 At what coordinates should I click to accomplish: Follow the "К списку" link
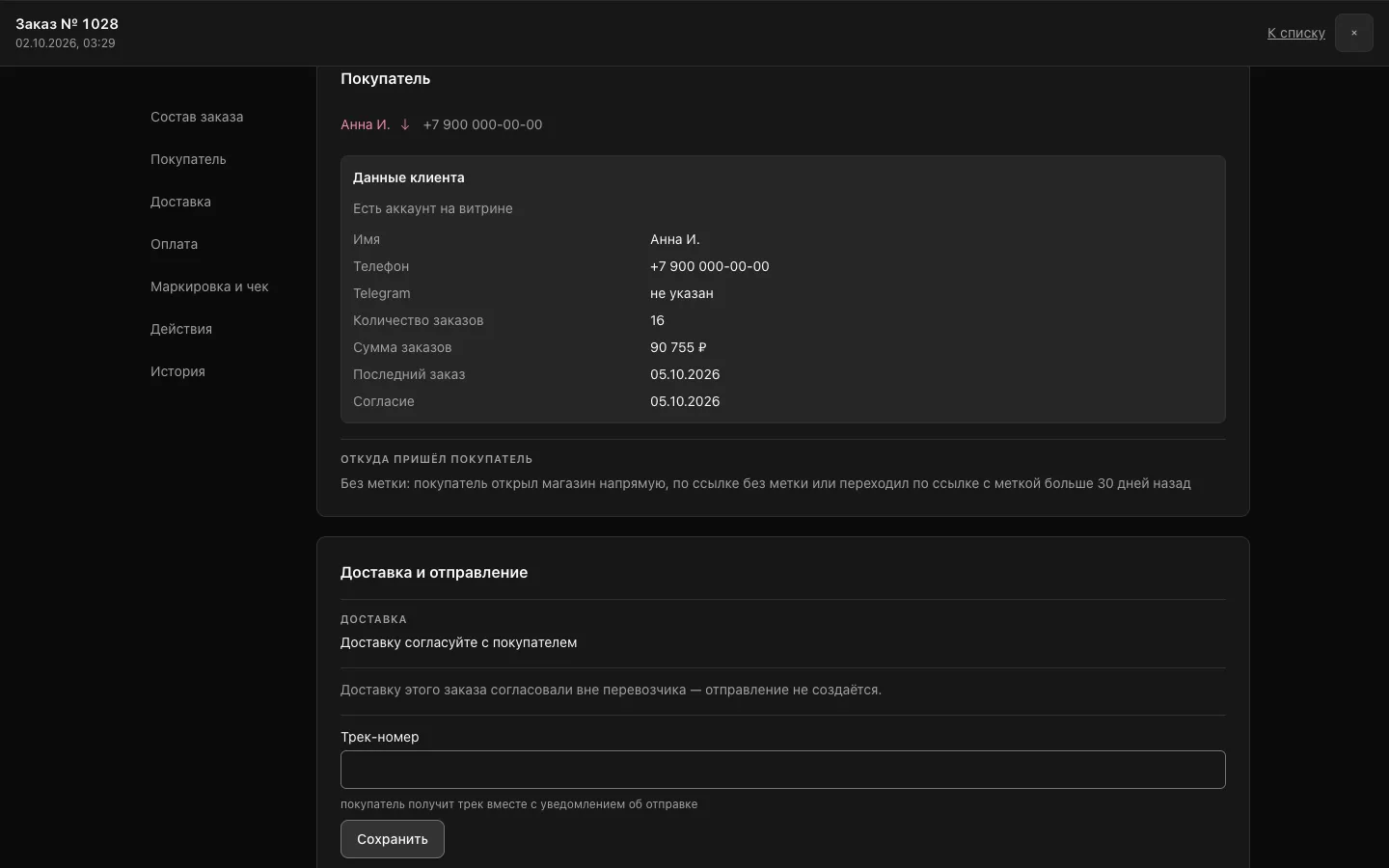click(1296, 33)
